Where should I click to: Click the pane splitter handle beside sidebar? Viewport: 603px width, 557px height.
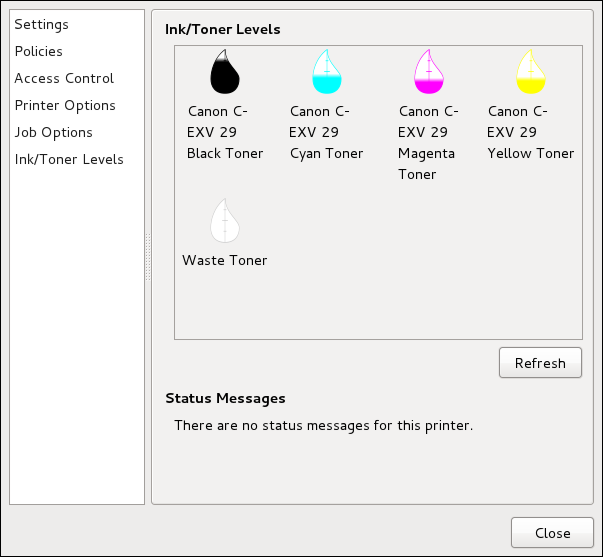point(148,257)
